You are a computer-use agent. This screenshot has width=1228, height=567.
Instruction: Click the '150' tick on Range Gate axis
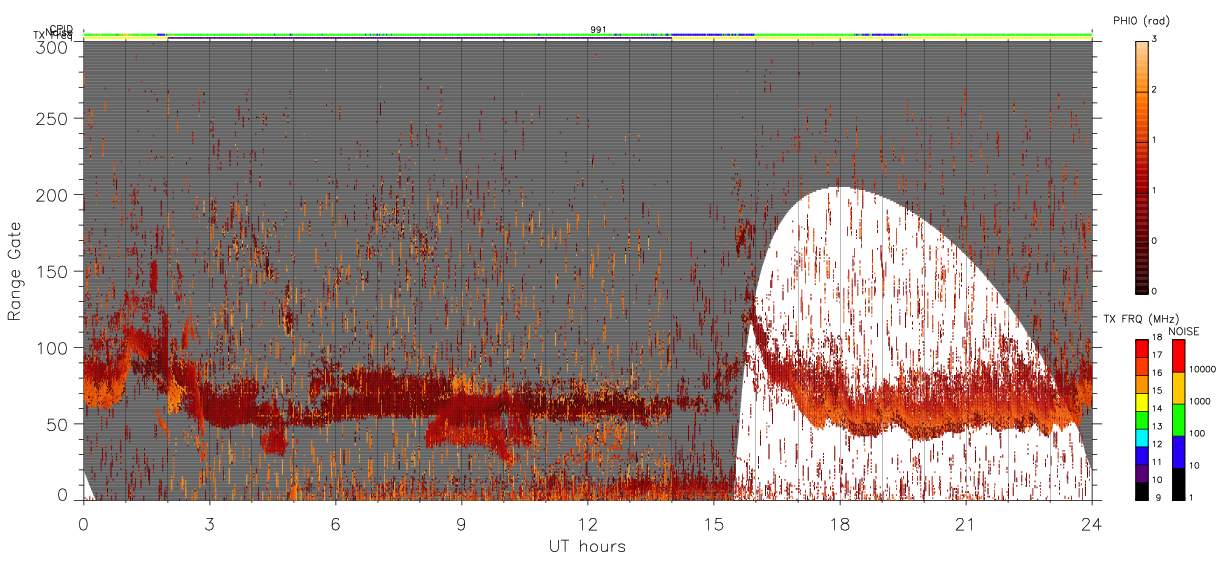(54, 272)
